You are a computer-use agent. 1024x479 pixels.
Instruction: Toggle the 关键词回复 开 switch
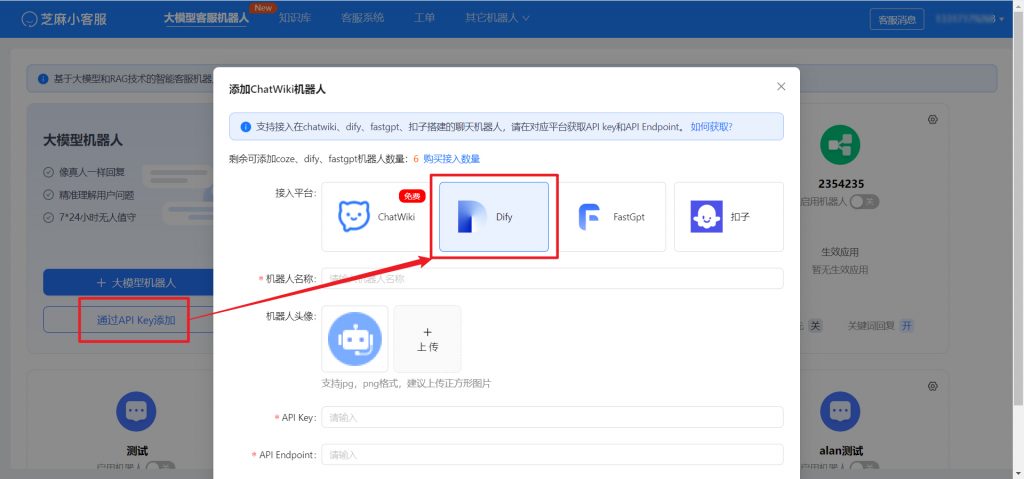pos(906,325)
